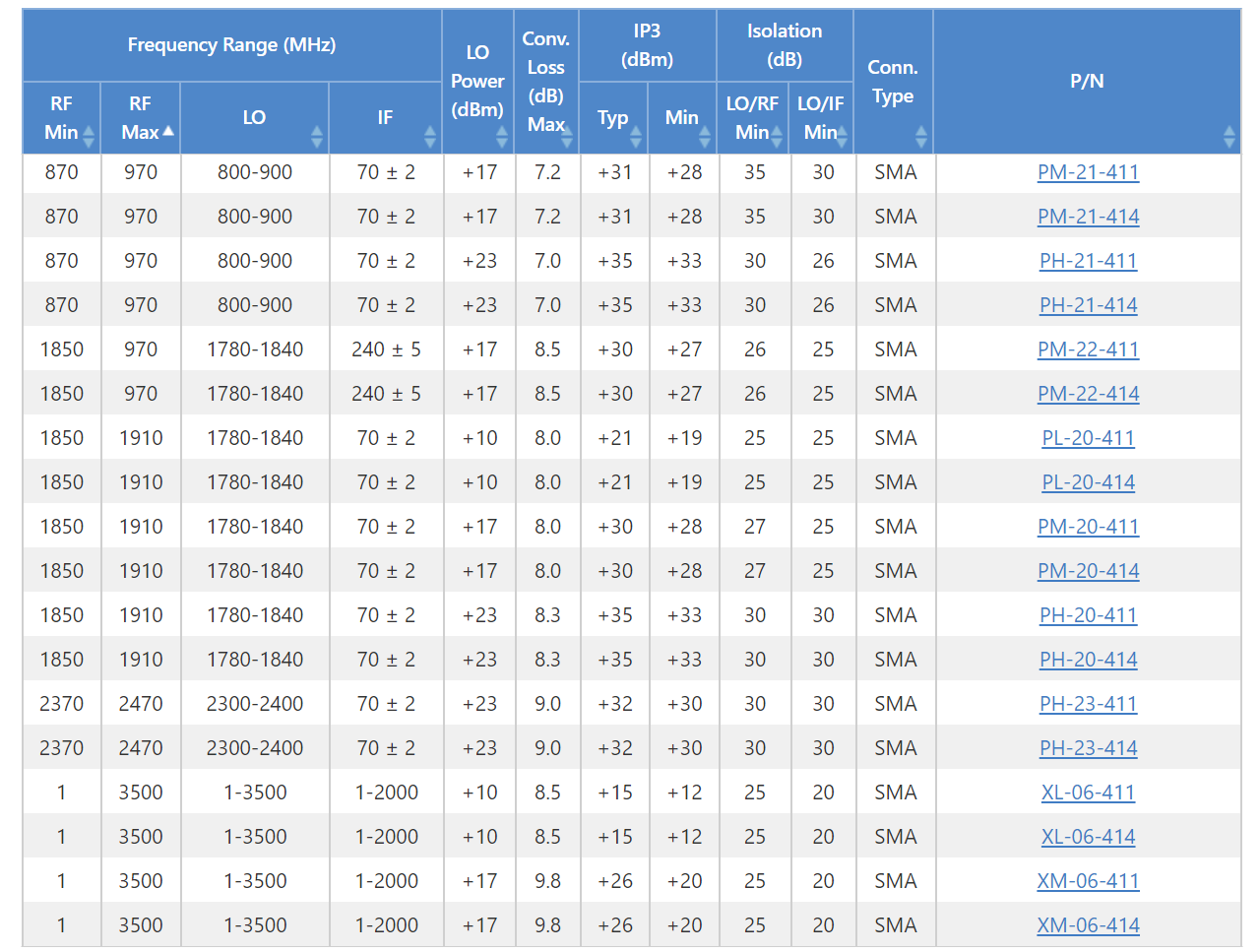Viewport: 1260px width, 952px height.
Task: Open part PH-20-414 link
Action: pyautogui.click(x=1088, y=660)
